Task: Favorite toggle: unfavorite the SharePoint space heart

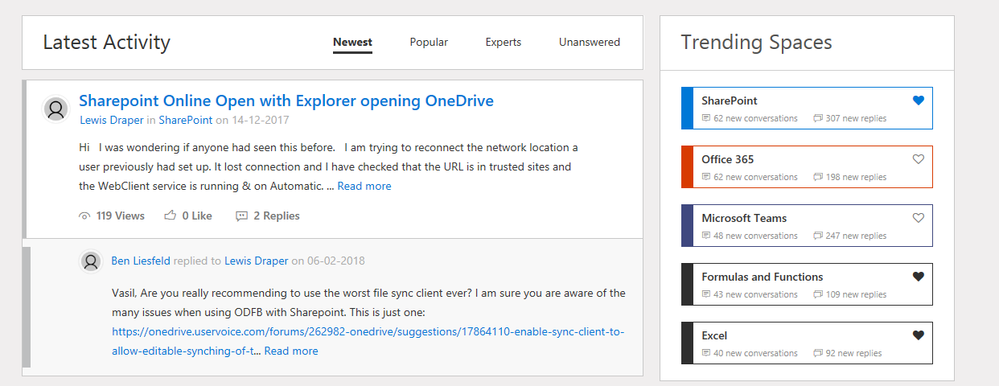Action: coord(918,101)
